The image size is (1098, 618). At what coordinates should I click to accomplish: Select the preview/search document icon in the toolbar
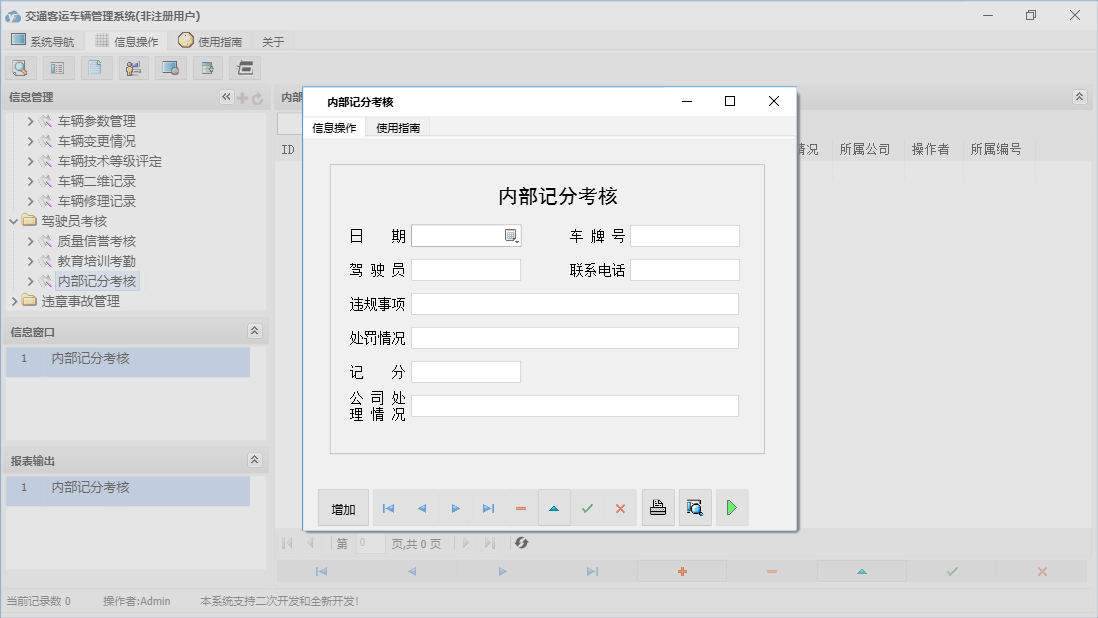tap(21, 67)
